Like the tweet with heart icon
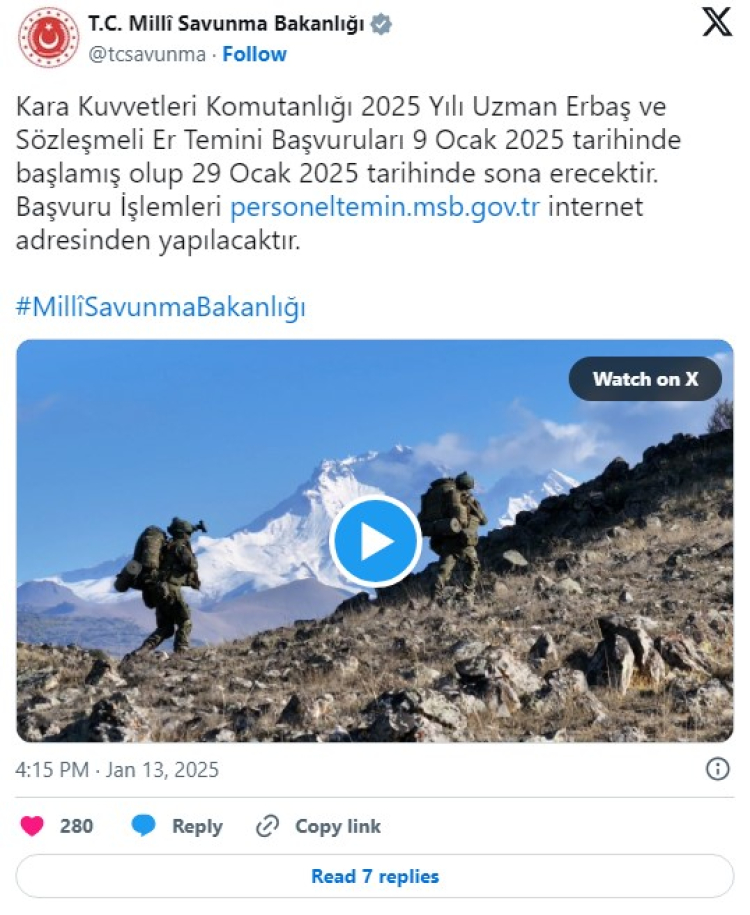Viewport: 750px width, 915px height. point(32,826)
